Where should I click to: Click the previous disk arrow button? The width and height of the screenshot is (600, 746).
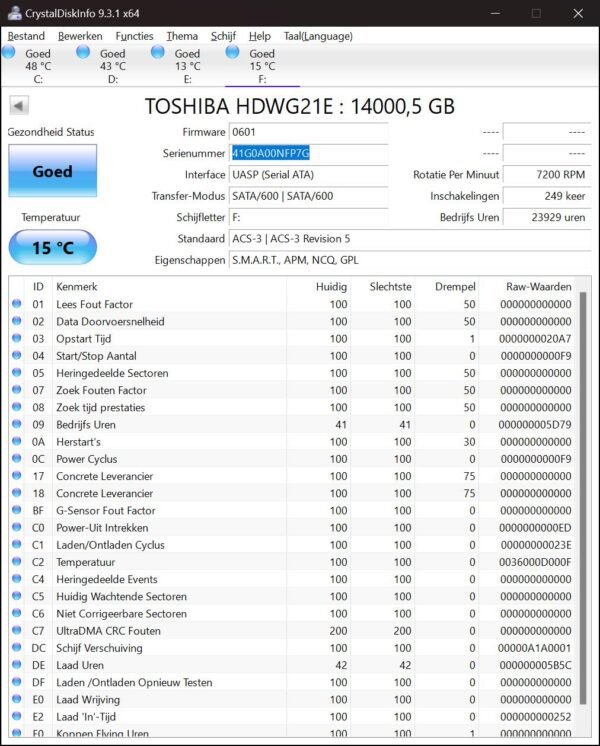[19, 105]
